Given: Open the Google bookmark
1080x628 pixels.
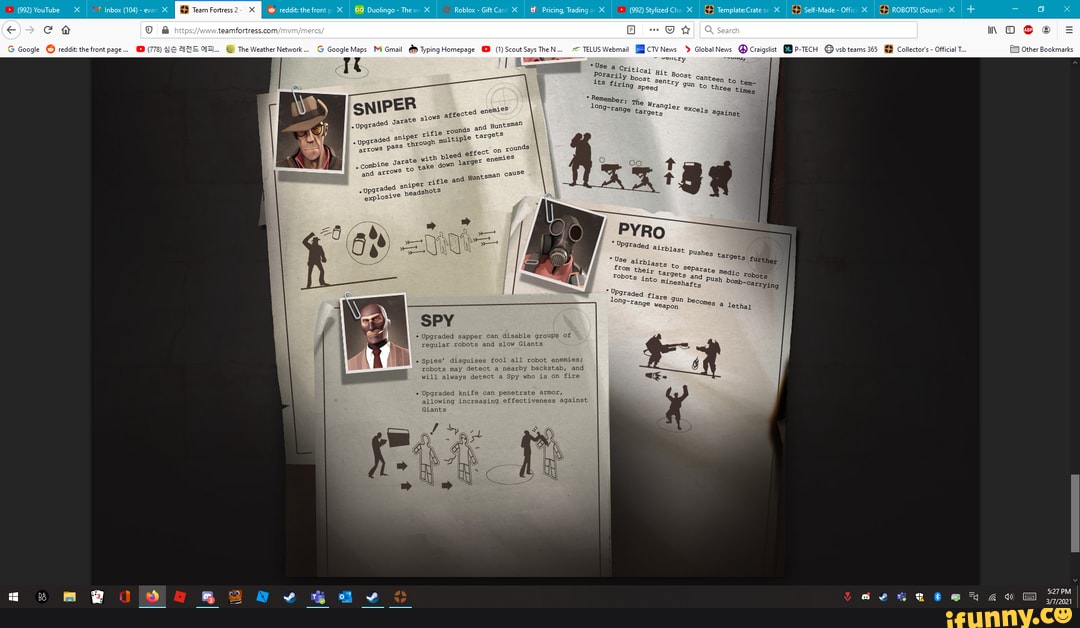Looking at the screenshot, I should click(23, 49).
